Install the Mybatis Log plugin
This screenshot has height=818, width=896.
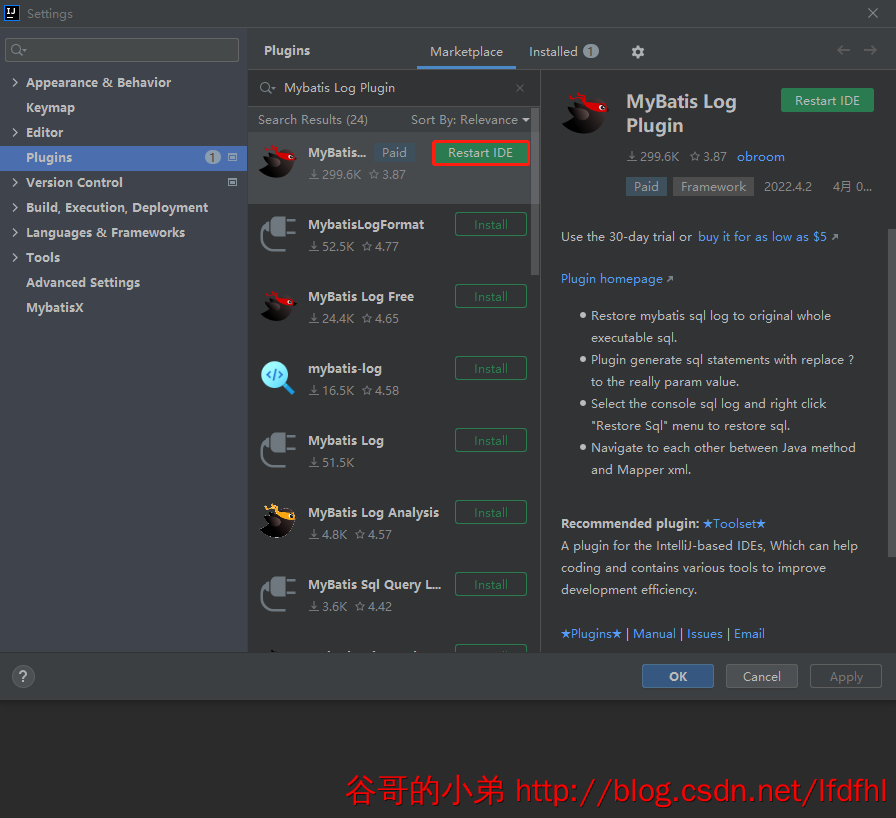click(x=491, y=440)
